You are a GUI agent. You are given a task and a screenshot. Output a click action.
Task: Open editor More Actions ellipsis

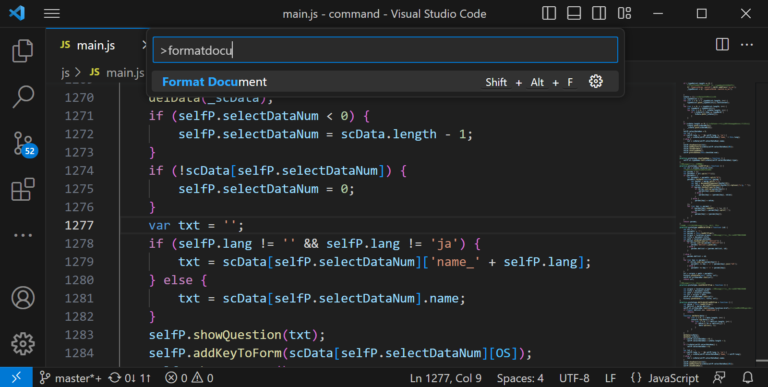coord(747,45)
